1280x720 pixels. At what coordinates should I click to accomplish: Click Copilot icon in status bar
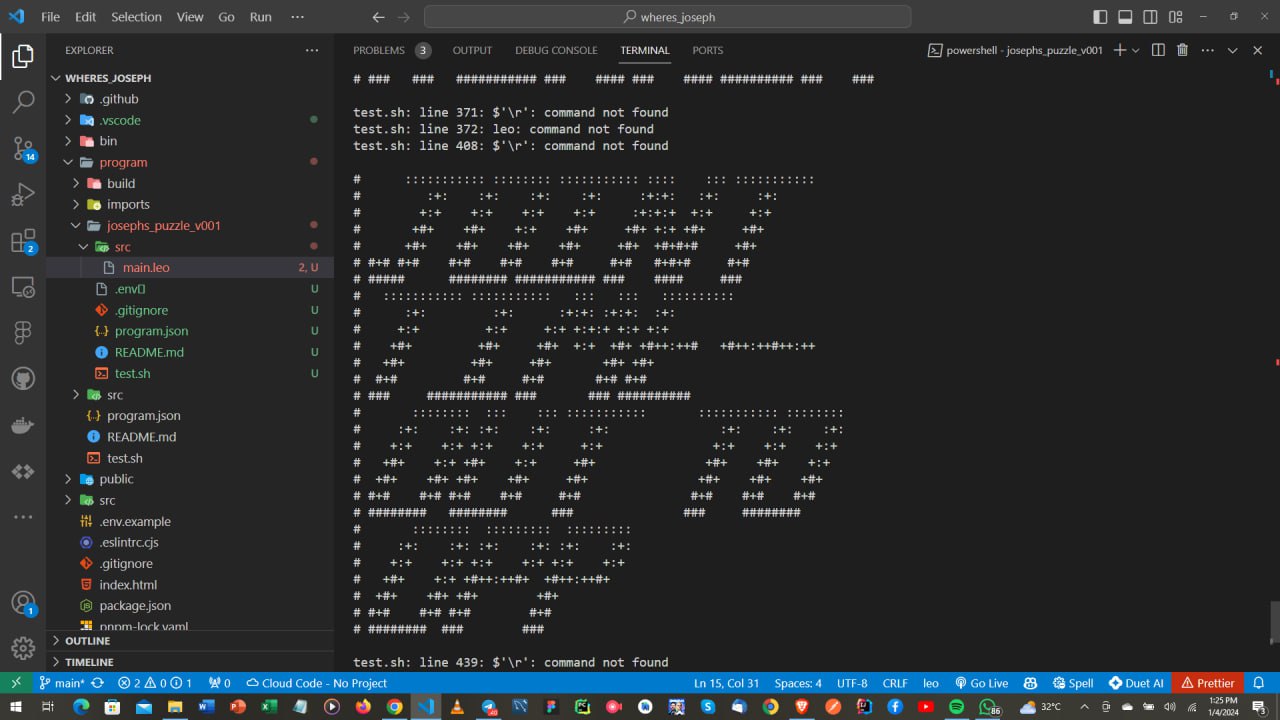pos(1030,683)
